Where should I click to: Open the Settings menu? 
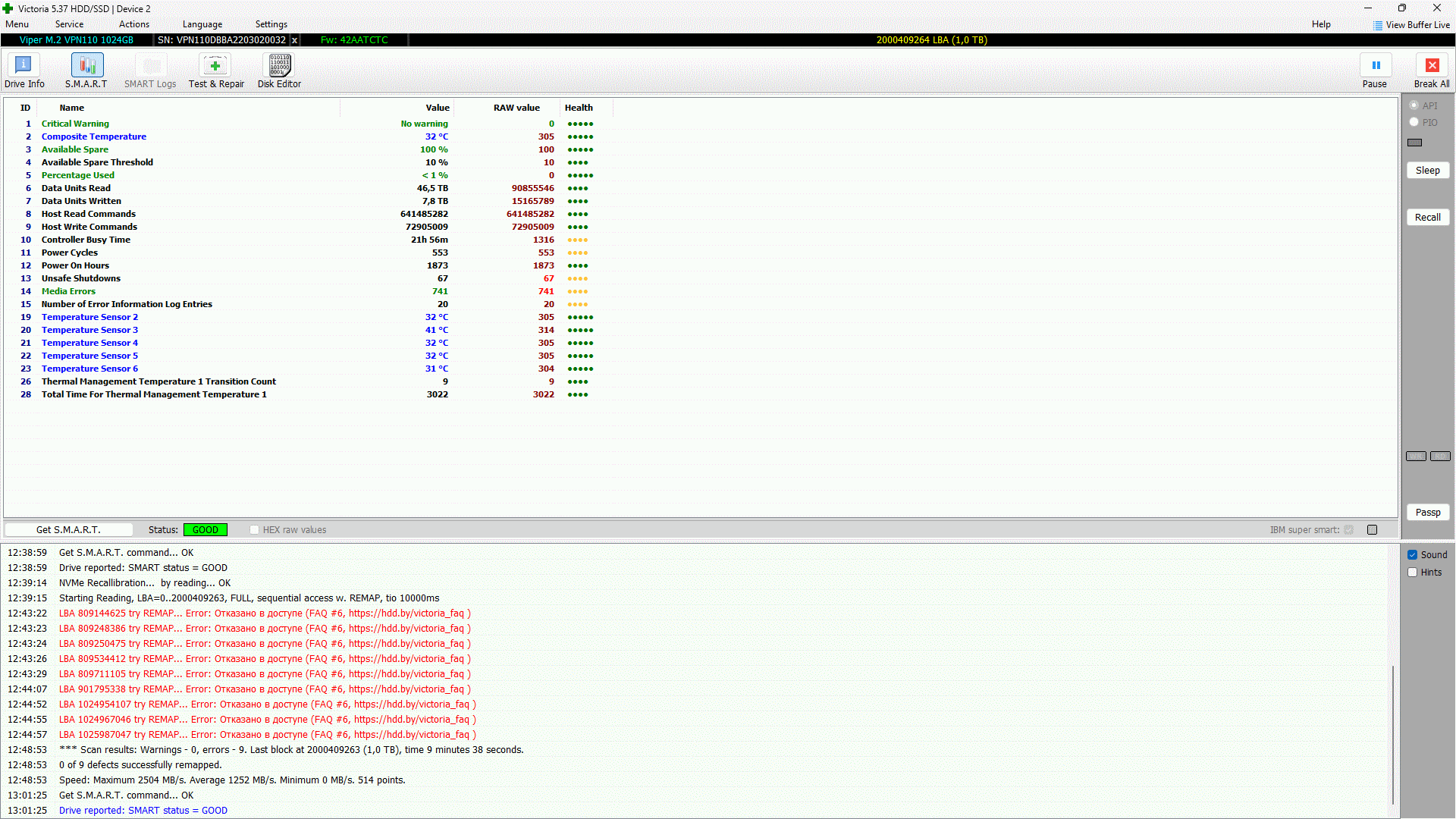(271, 24)
